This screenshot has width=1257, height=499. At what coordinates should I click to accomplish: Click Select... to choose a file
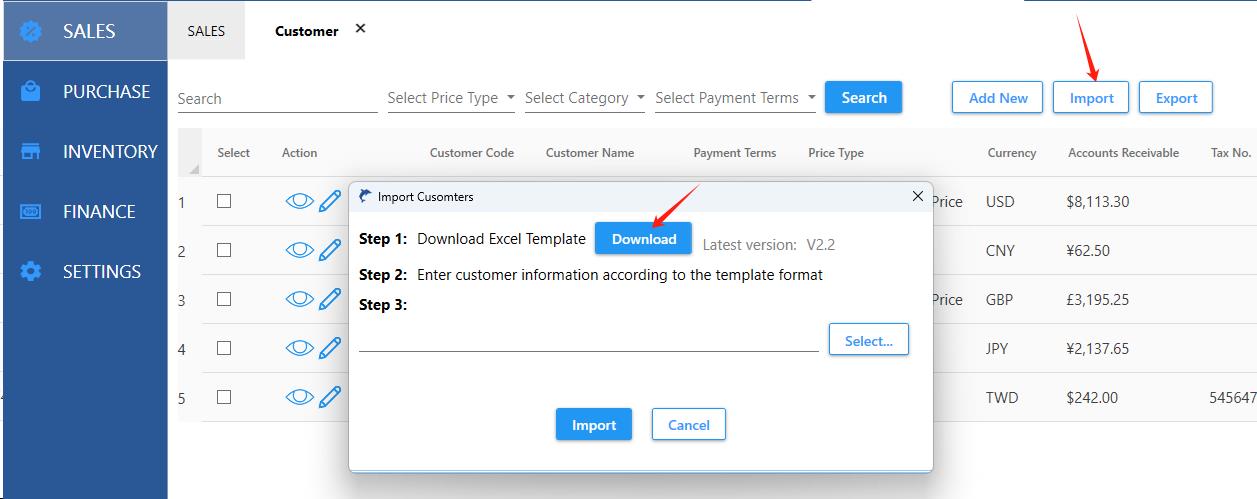pyautogui.click(x=868, y=340)
